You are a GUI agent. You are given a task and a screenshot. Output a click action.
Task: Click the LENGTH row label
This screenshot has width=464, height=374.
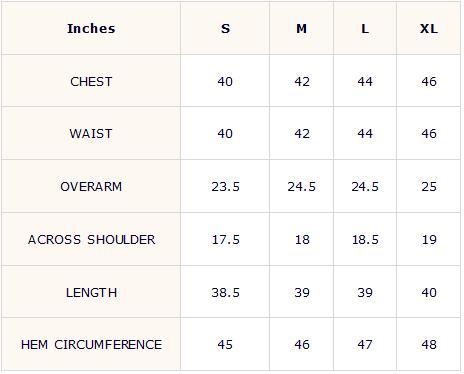(91, 293)
